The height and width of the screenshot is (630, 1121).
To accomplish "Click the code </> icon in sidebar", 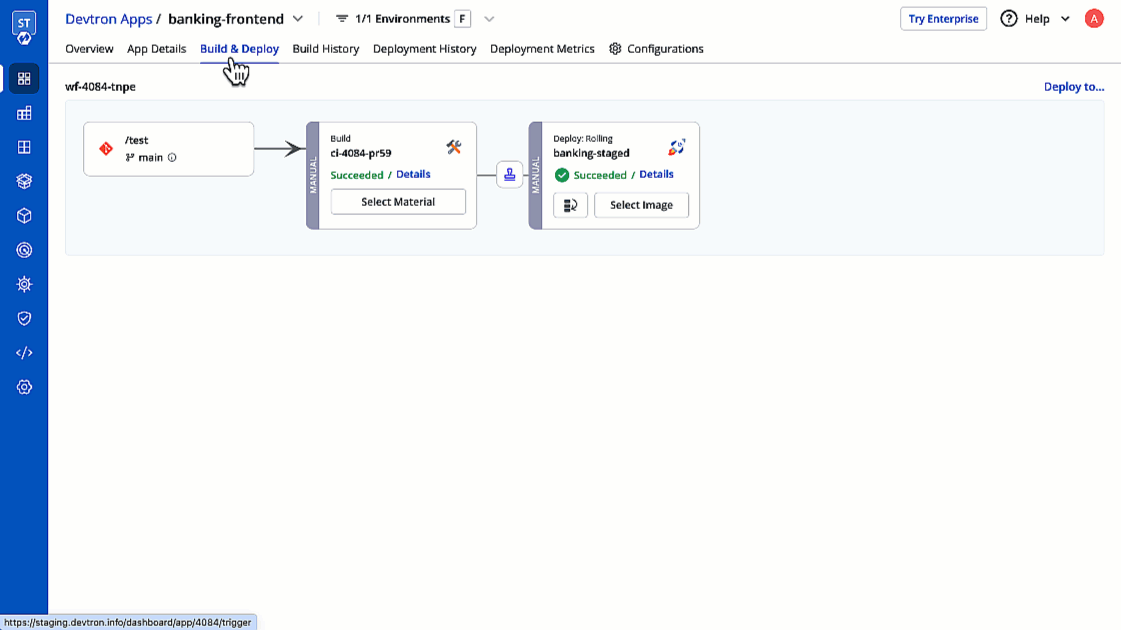I will point(24,352).
